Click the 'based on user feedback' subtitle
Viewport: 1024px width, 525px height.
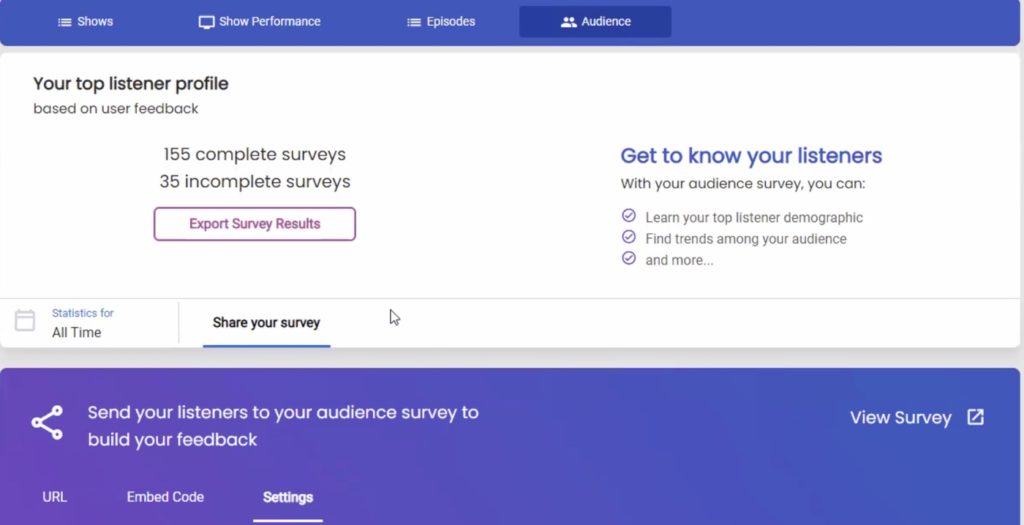click(x=116, y=108)
